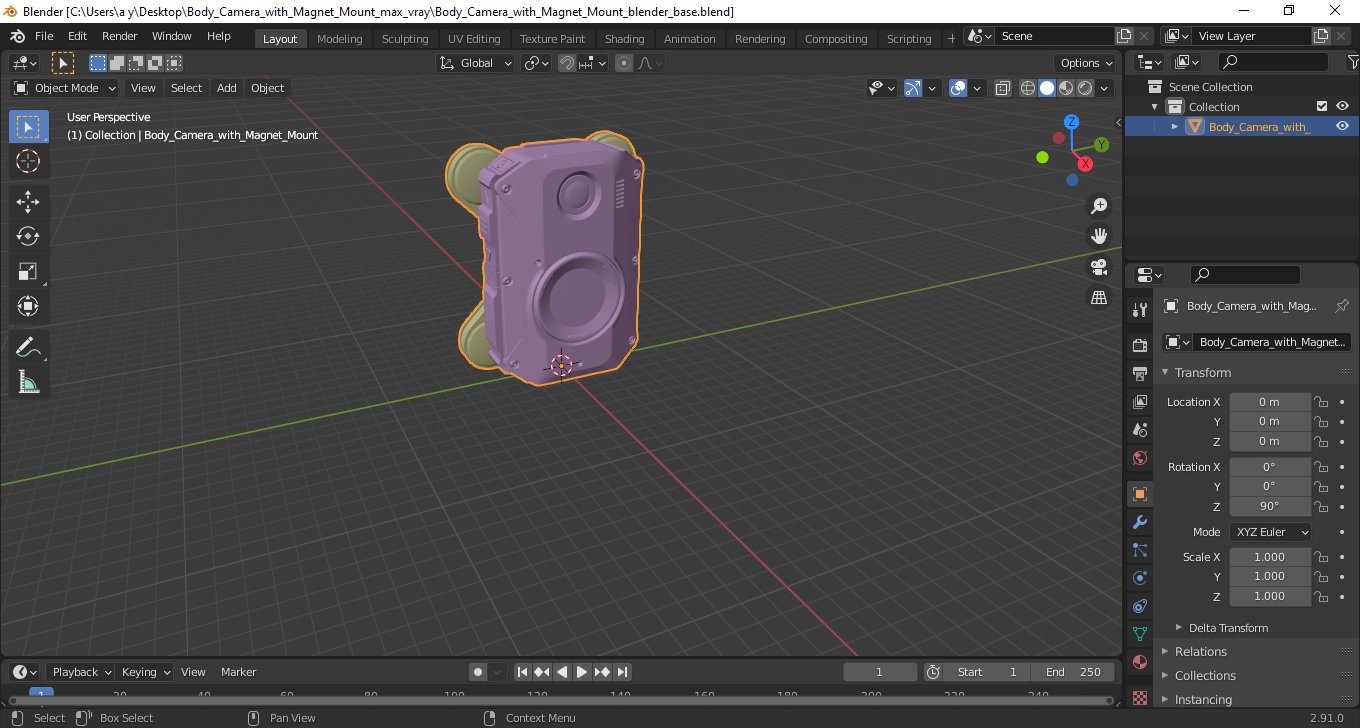Viewport: 1360px width, 728px height.
Task: Choose the Annotate pencil tool
Action: coord(28,347)
